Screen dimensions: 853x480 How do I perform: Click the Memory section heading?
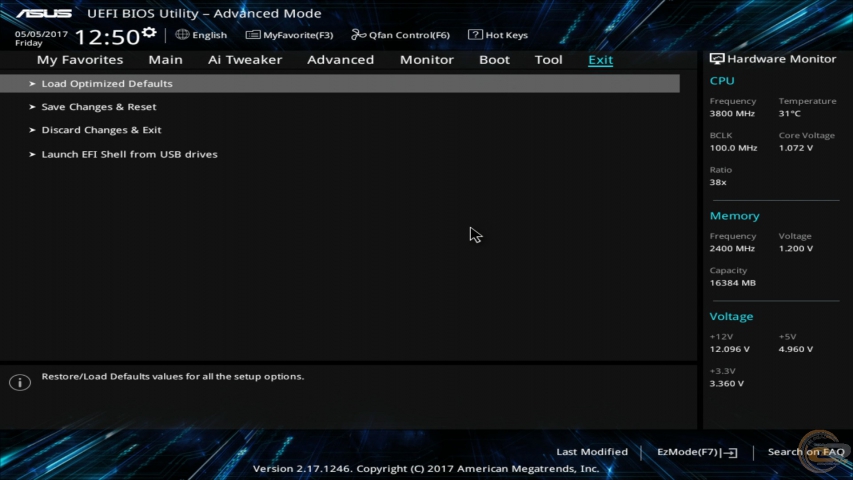point(734,216)
